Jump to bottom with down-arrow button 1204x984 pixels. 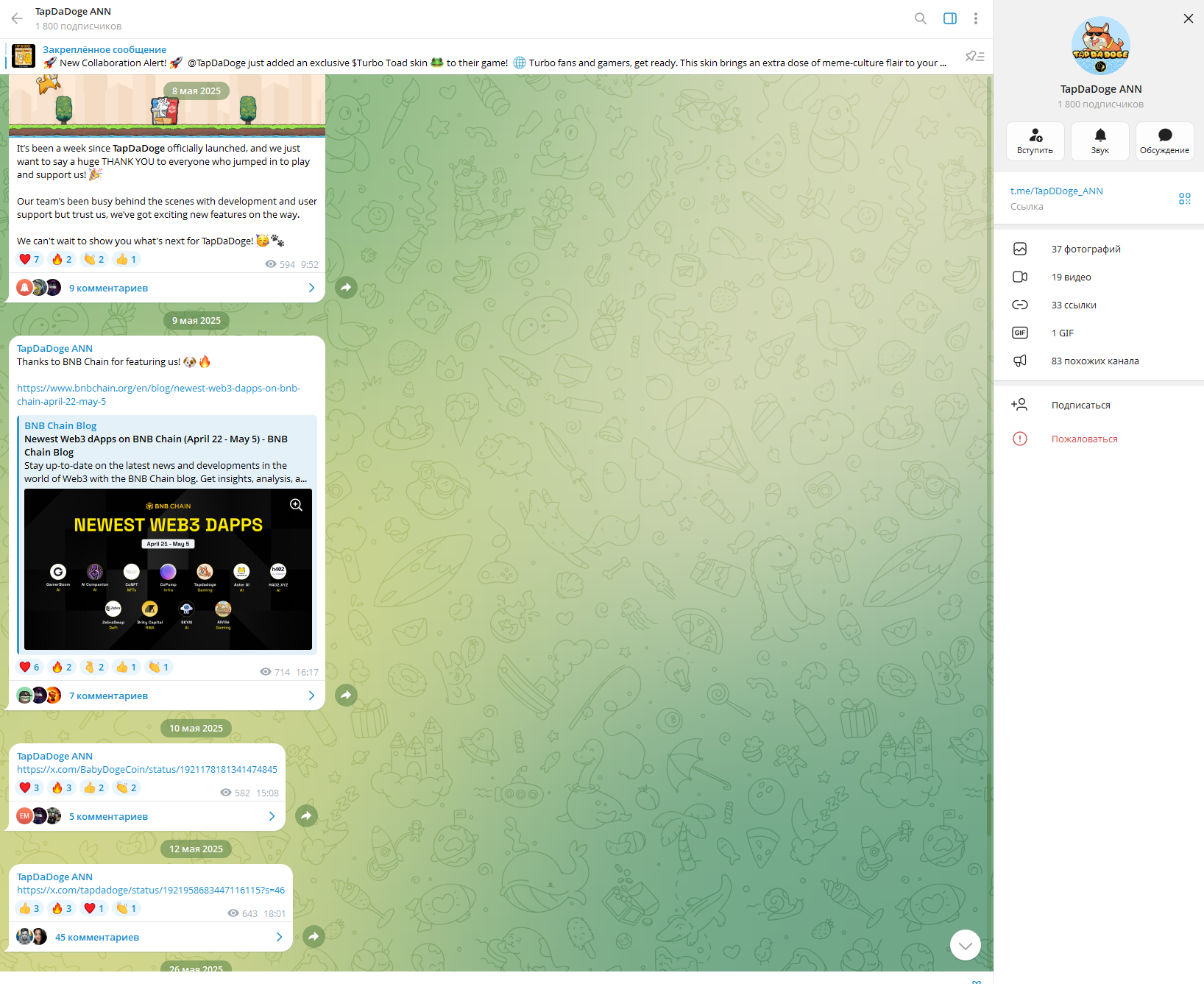coord(966,945)
